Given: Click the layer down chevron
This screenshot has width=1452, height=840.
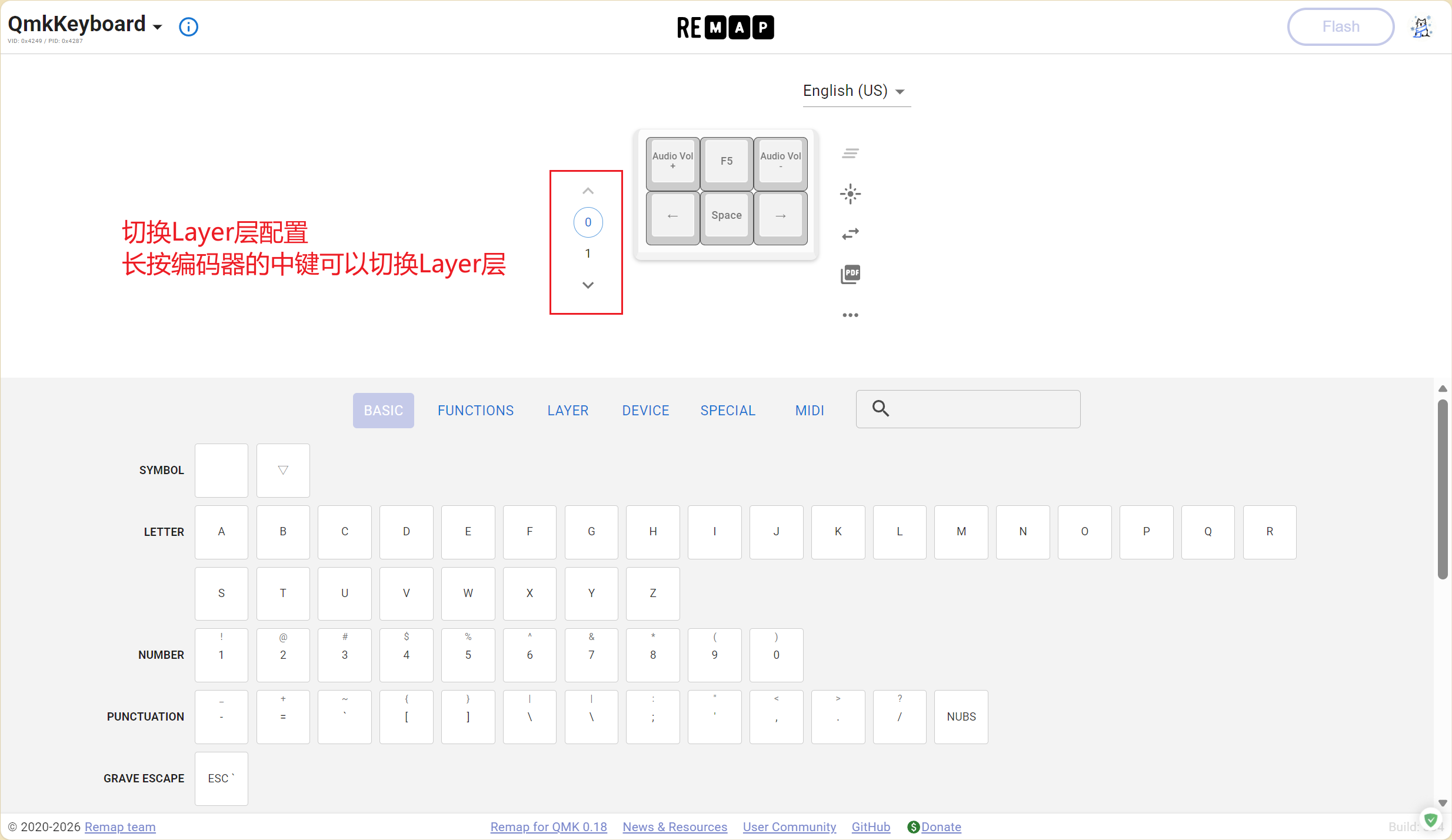Looking at the screenshot, I should point(588,285).
